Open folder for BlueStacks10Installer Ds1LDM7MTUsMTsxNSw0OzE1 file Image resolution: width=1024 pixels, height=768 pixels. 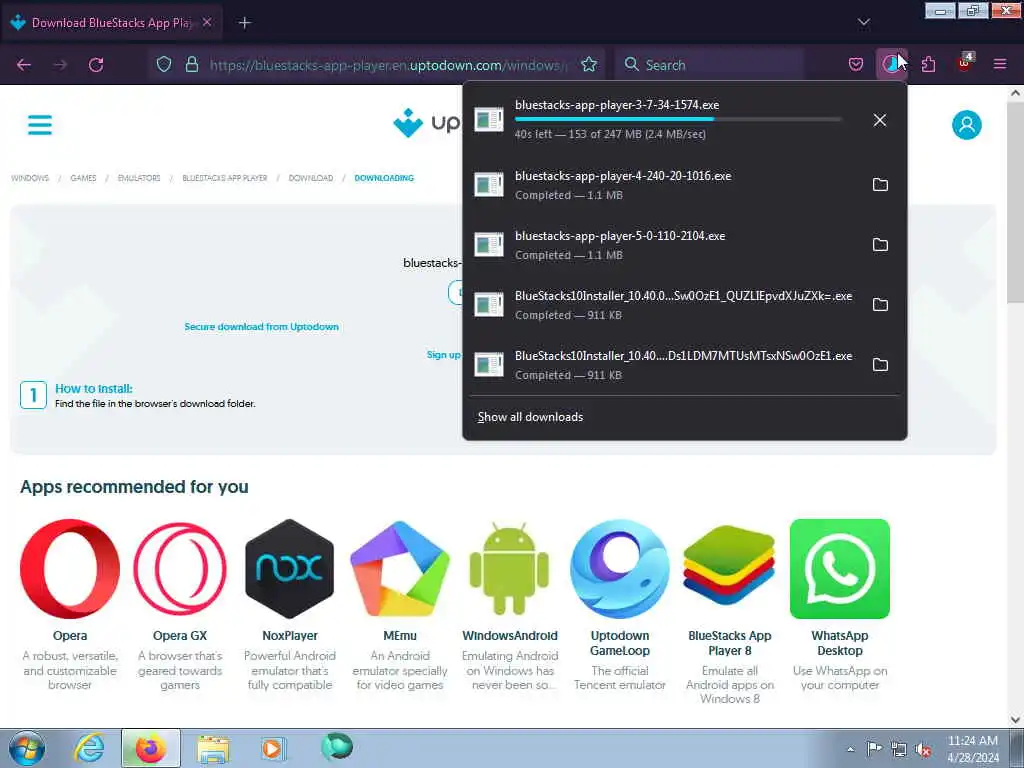coord(880,365)
